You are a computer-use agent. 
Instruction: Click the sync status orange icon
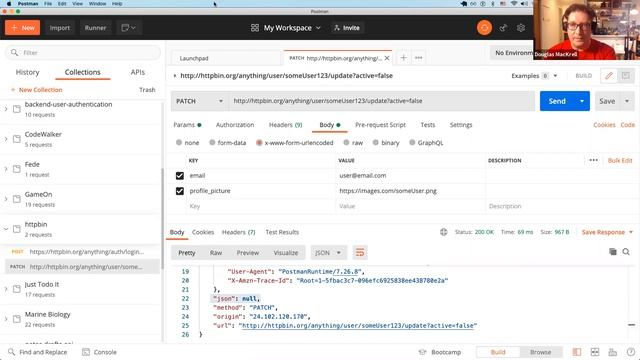pos(484,28)
